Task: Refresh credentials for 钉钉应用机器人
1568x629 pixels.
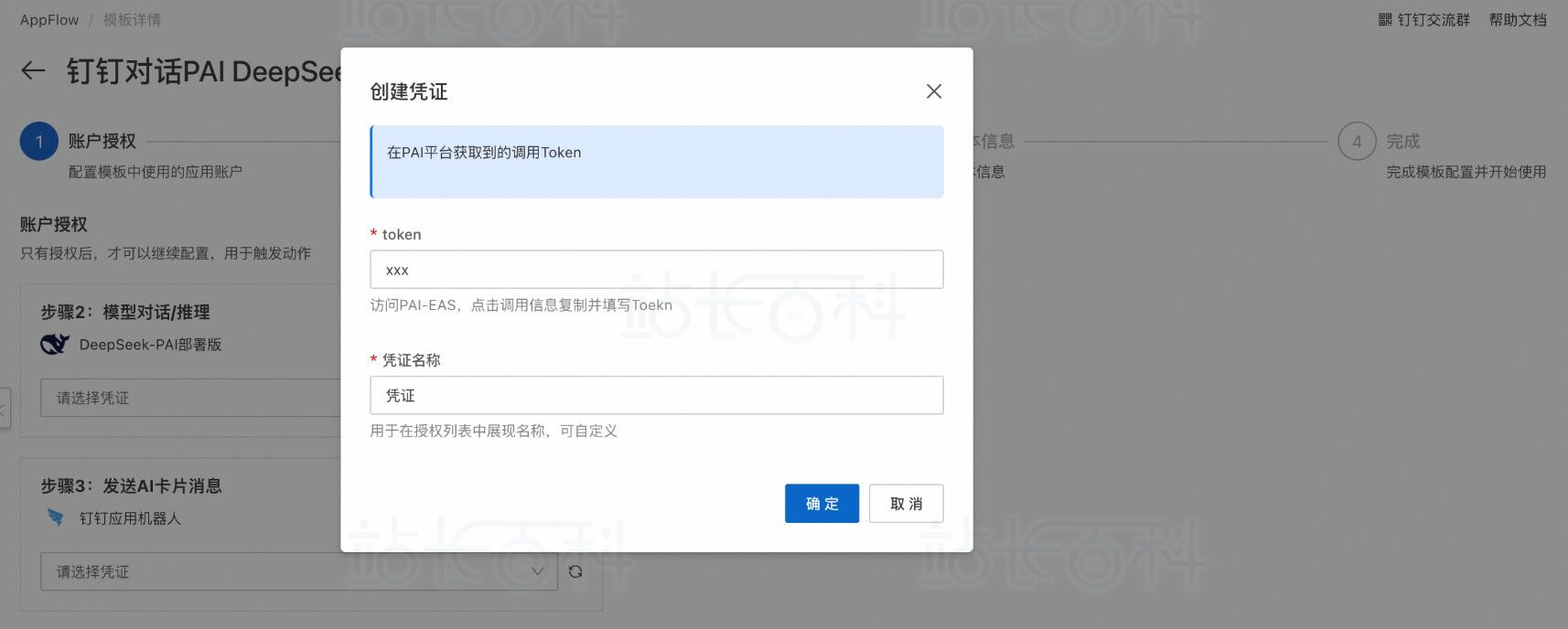Action: (x=575, y=571)
